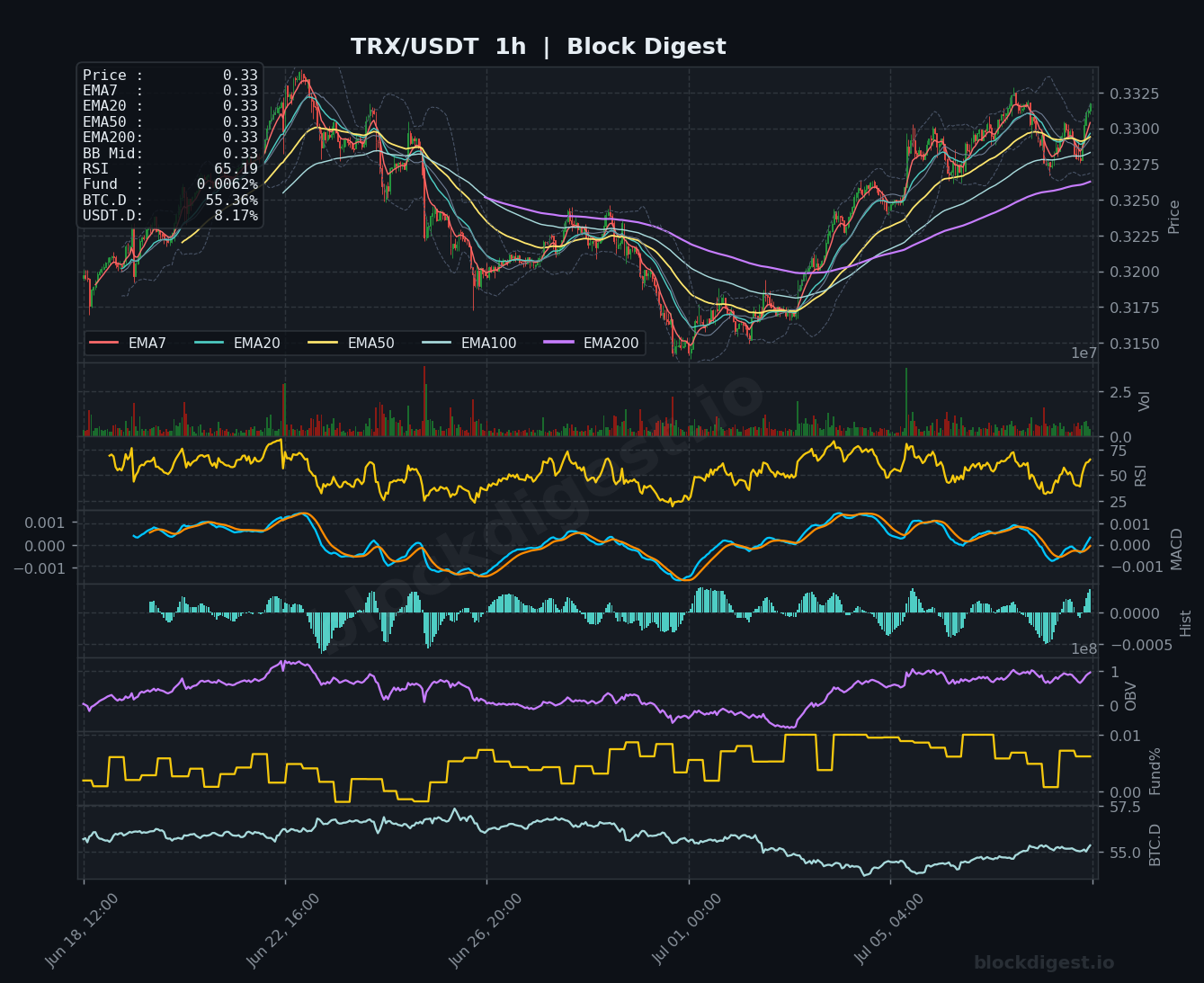This screenshot has width=1204, height=983.
Task: Click the Jul 05, 04:00 date label
Action: [x=888, y=930]
